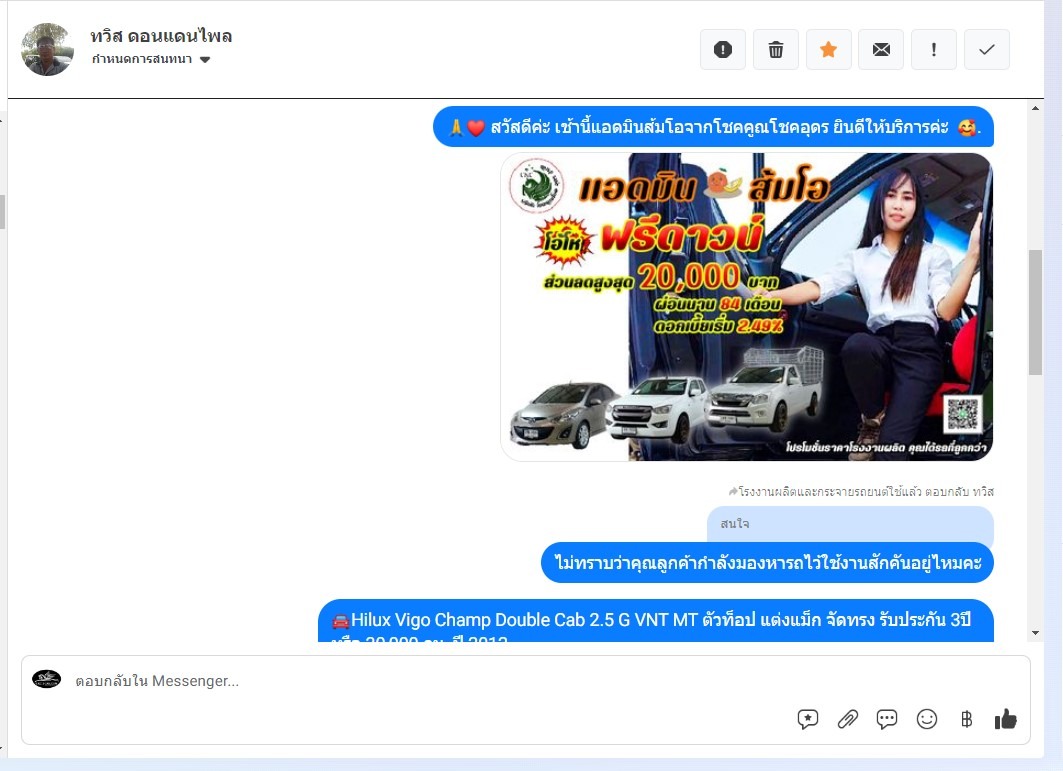
Task: Click the greeting message สวัสดีค่ะ bubble
Action: tap(713, 127)
